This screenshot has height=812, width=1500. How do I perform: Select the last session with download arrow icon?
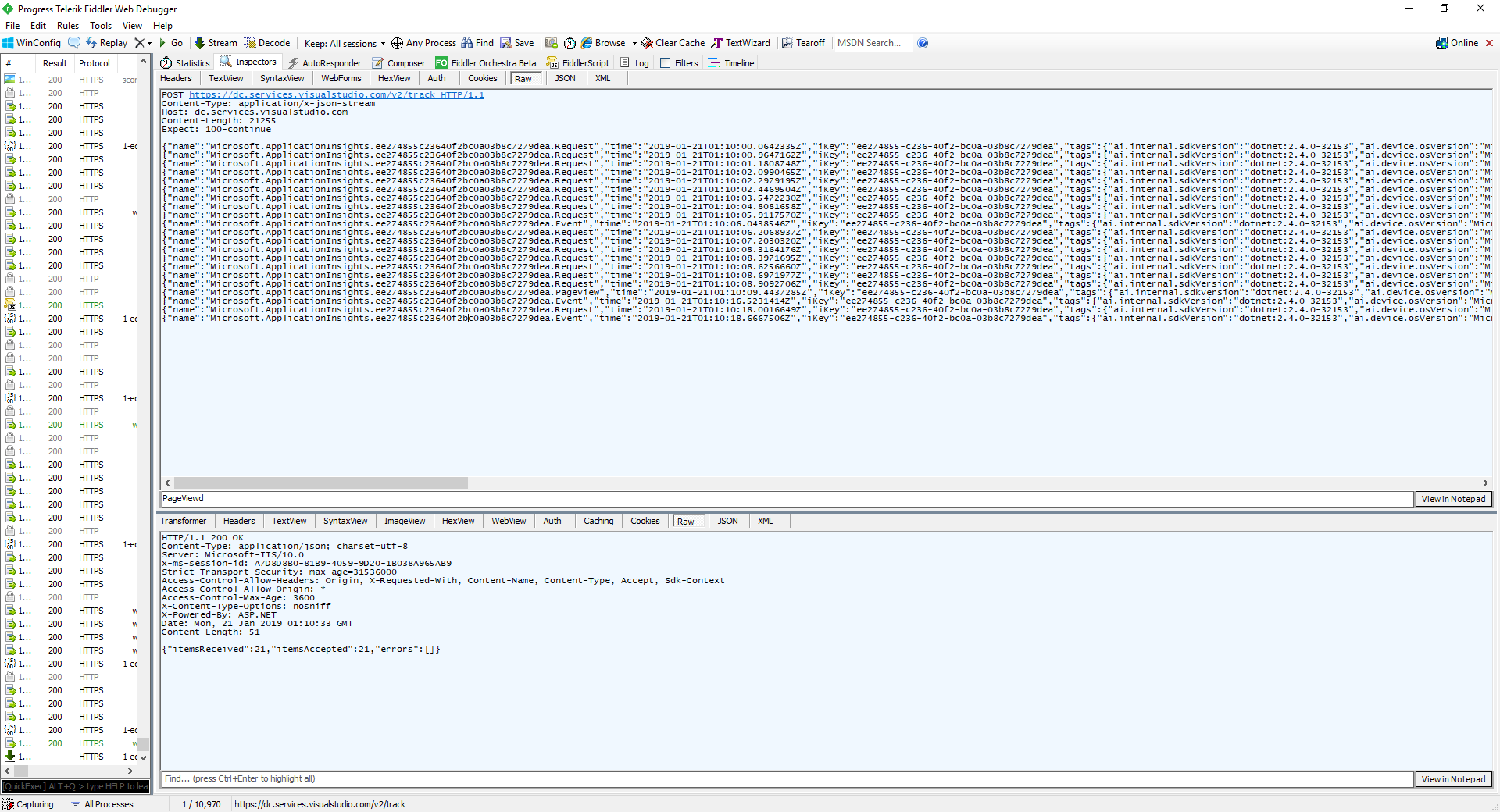click(x=70, y=757)
